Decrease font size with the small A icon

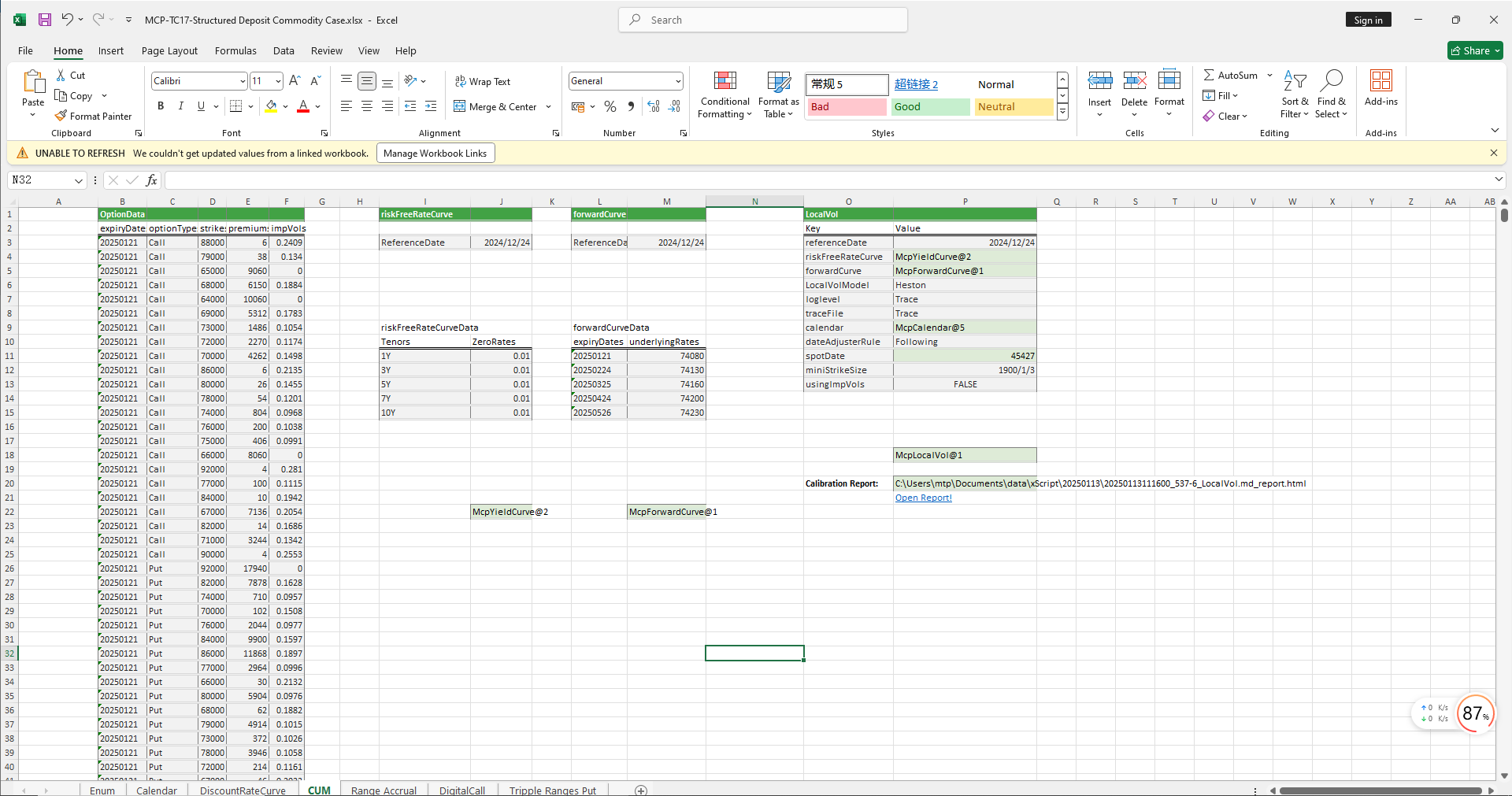tap(315, 81)
